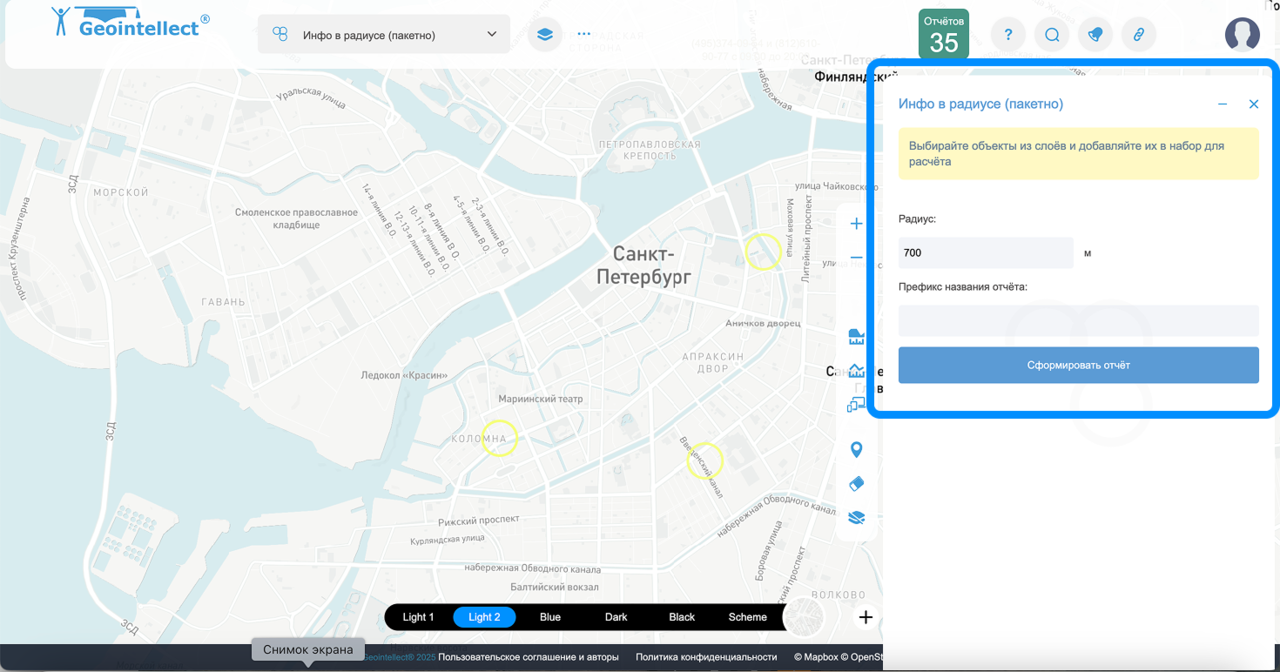Viewport: 1280px width, 672px height.
Task: Open the three-dots more options menu
Action: pyautogui.click(x=584, y=34)
